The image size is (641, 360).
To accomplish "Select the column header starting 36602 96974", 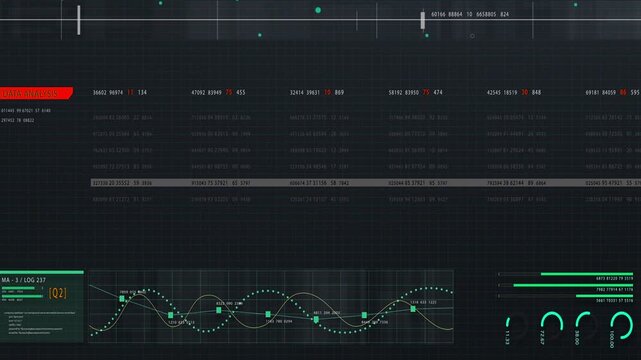I will tap(120, 93).
